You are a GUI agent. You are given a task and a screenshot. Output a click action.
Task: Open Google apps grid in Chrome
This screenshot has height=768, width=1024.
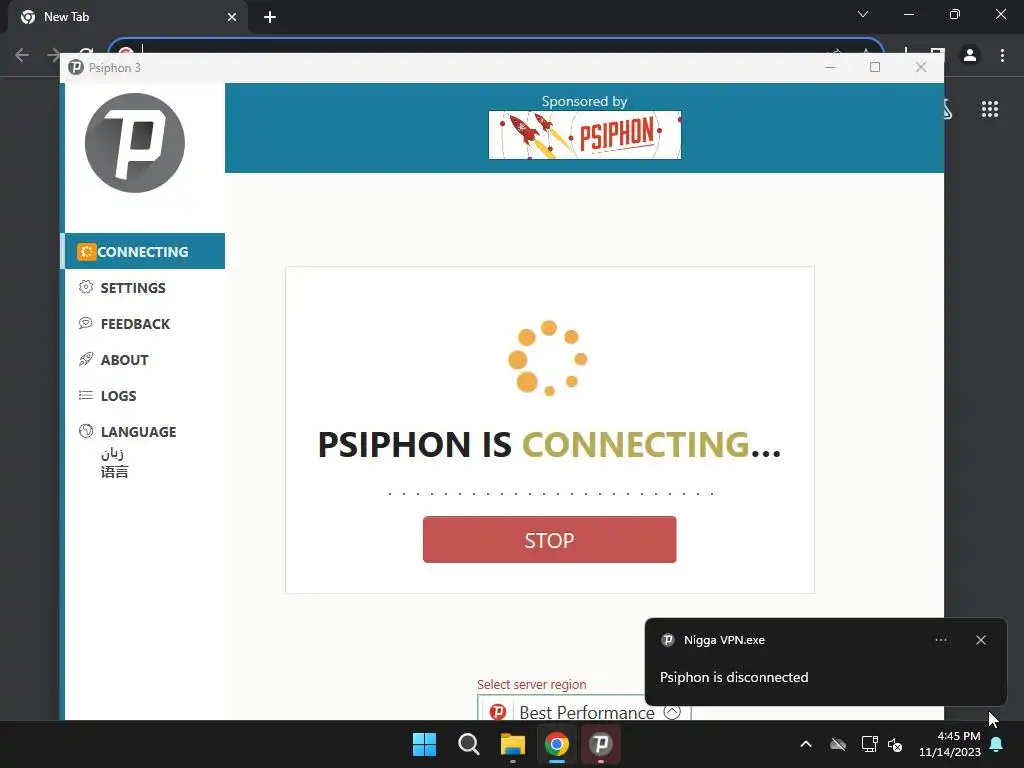989,109
